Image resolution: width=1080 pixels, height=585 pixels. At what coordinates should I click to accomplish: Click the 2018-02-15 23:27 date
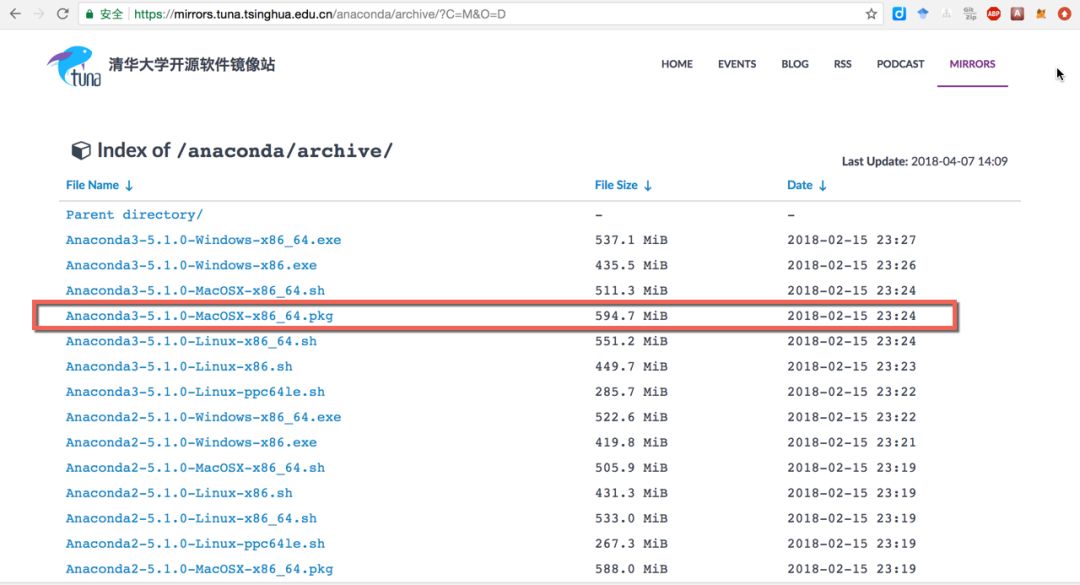(x=851, y=240)
